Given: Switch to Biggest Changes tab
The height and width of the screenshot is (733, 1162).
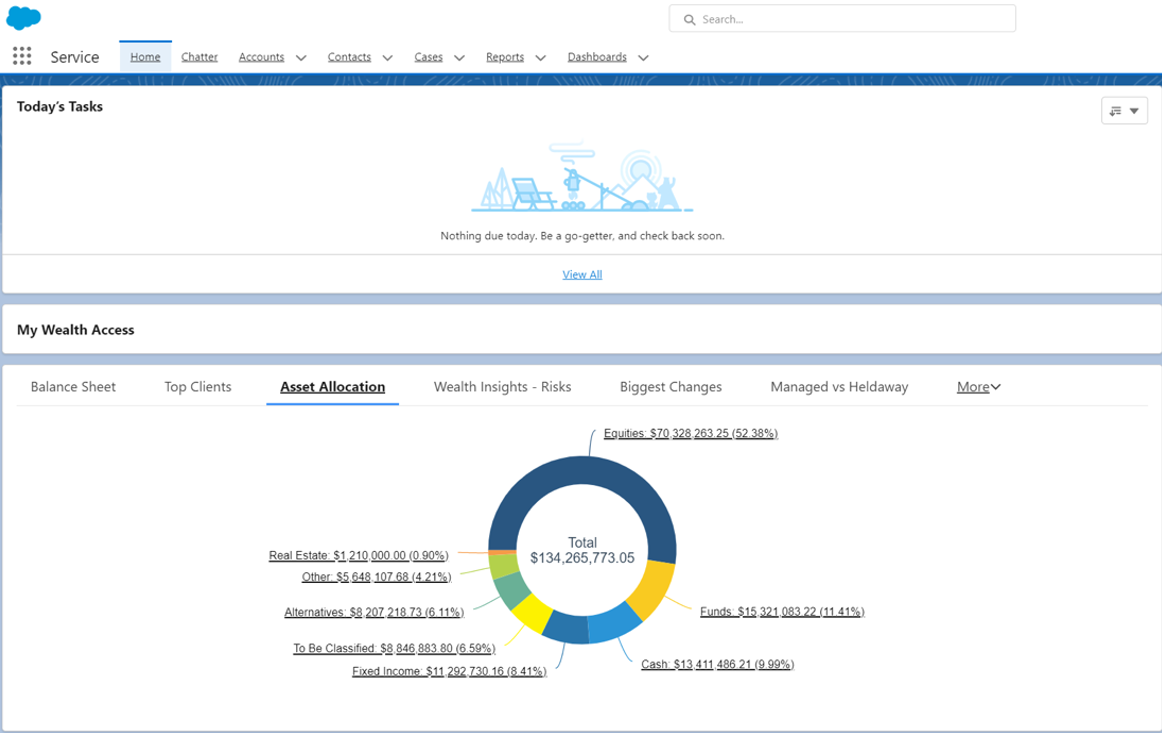Looking at the screenshot, I should 671,387.
